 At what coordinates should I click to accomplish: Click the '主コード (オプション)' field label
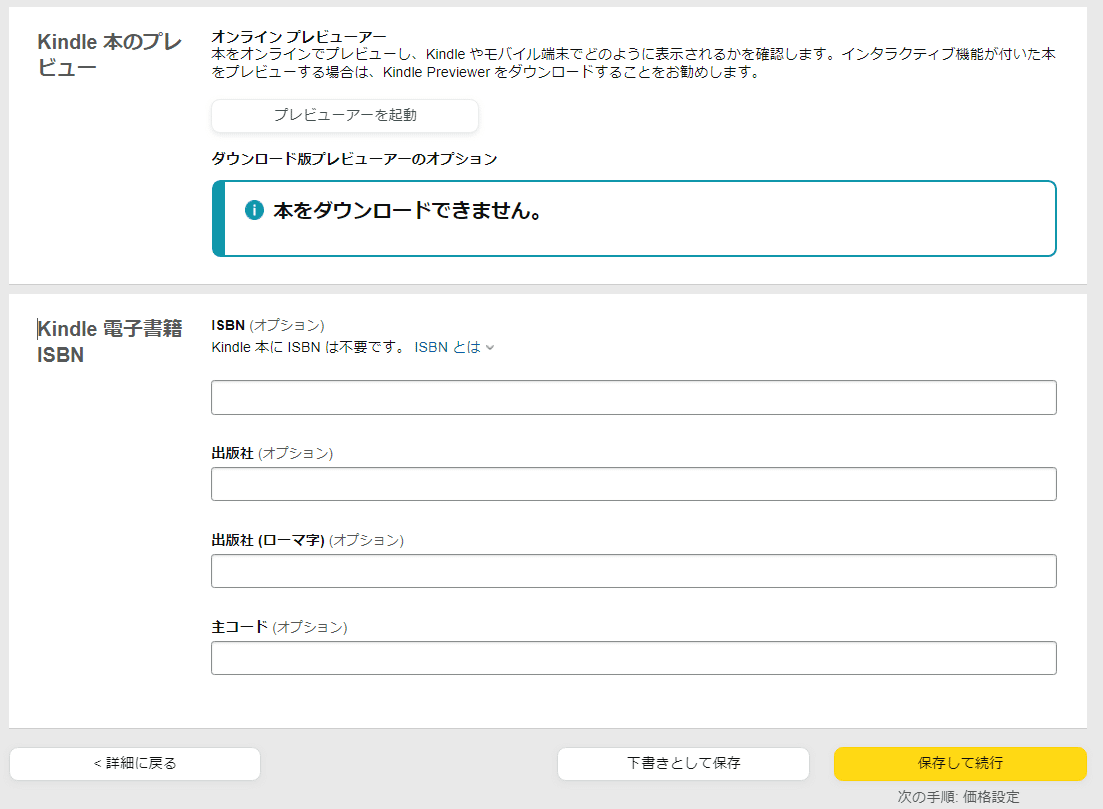click(x=279, y=627)
